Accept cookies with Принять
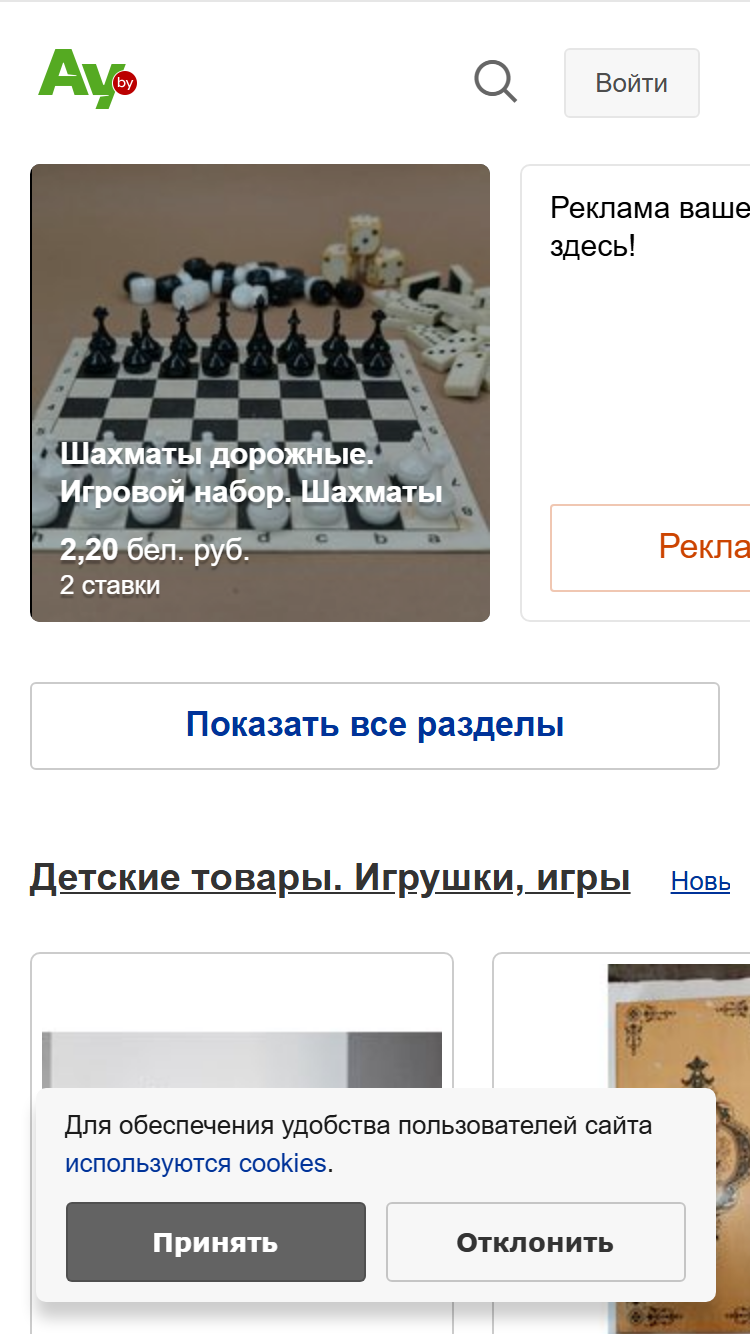 point(216,1242)
